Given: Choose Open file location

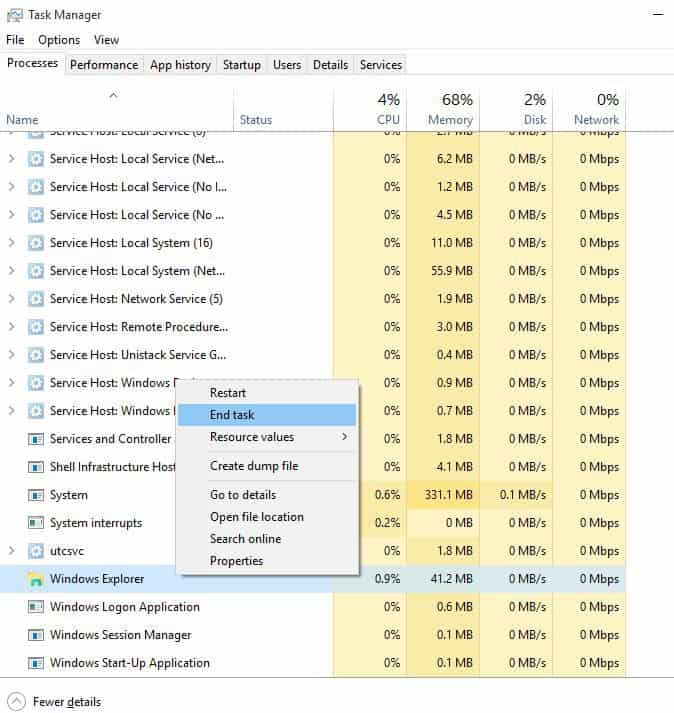Looking at the screenshot, I should tap(267, 517).
